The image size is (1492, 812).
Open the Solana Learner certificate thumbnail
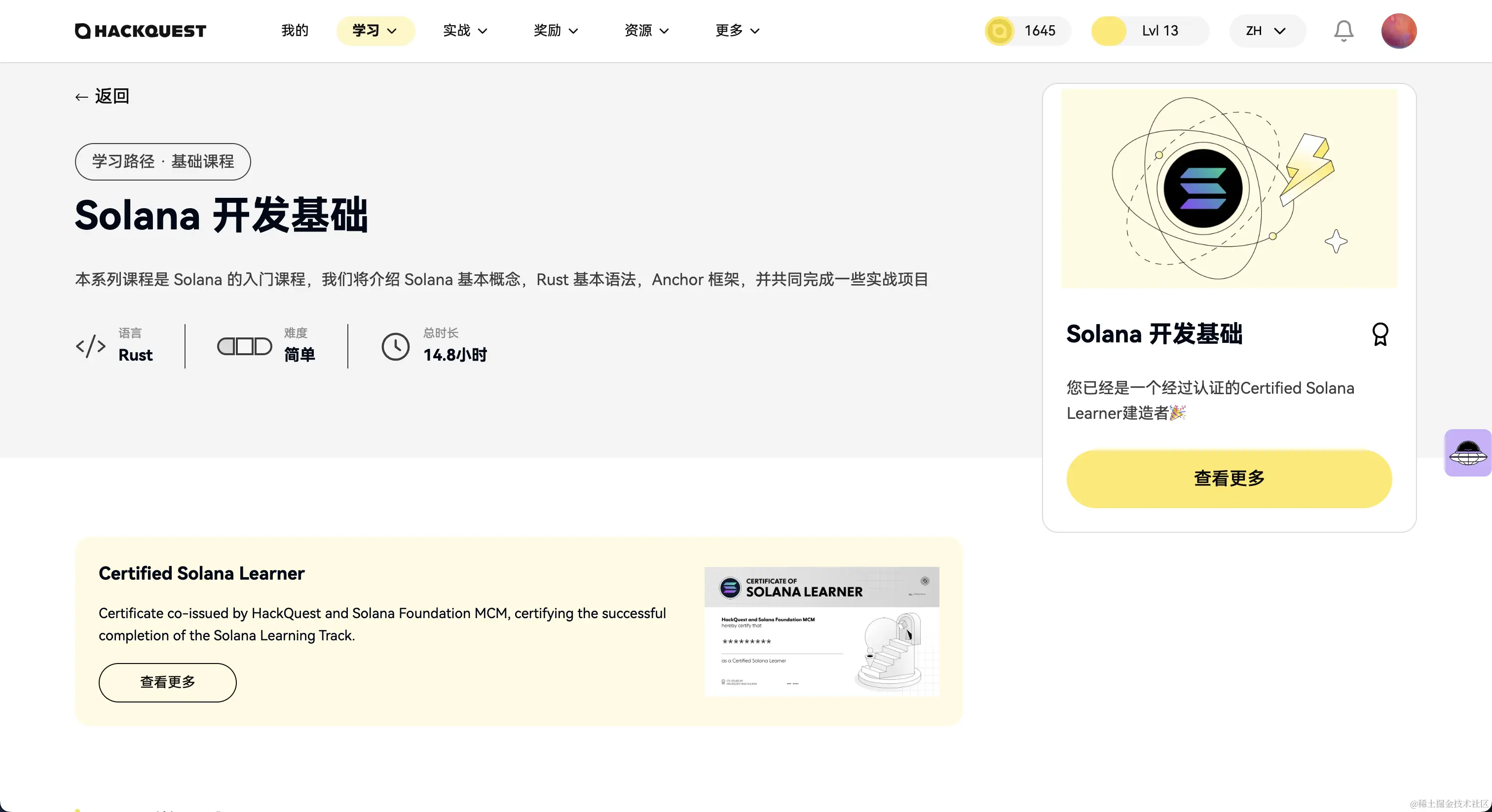pos(821,631)
